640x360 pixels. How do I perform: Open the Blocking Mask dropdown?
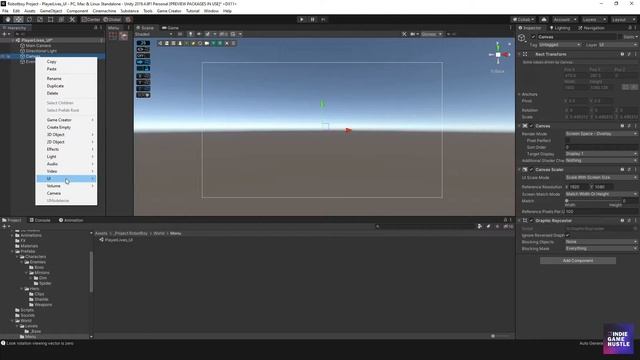click(601, 248)
